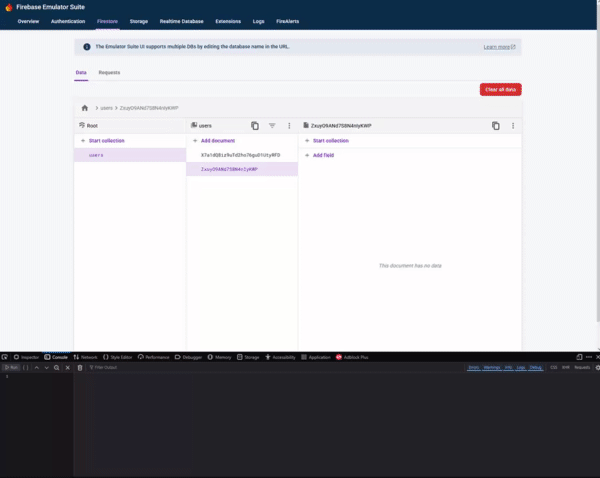Open the Adblock Plus devtools panel
Screen dimensions: 600x478
[x=352, y=357]
